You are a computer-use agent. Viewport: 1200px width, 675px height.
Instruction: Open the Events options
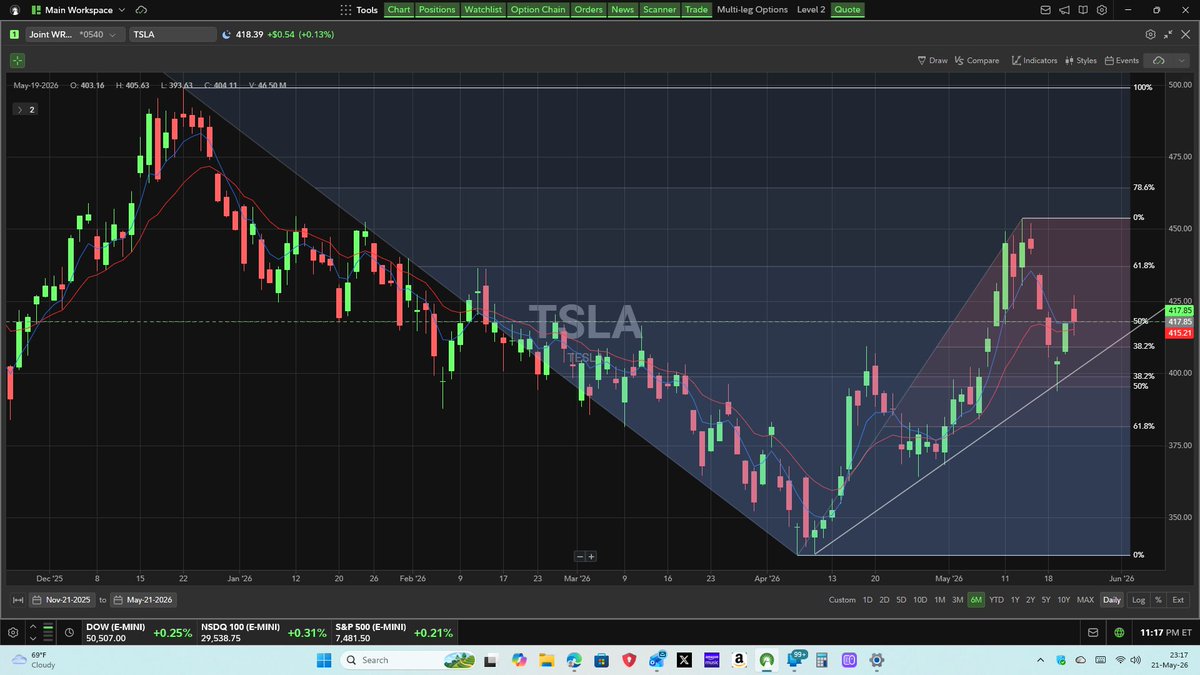coord(1121,60)
